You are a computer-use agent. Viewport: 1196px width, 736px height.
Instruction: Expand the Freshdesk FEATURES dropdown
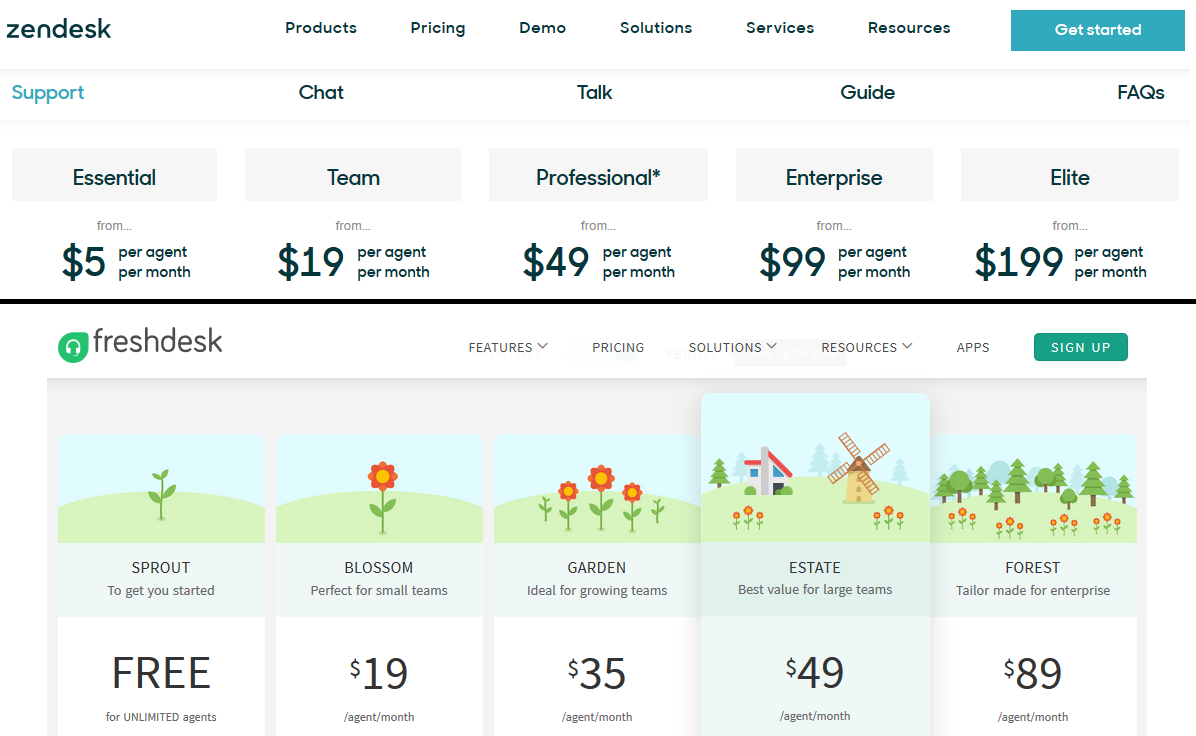tap(508, 348)
